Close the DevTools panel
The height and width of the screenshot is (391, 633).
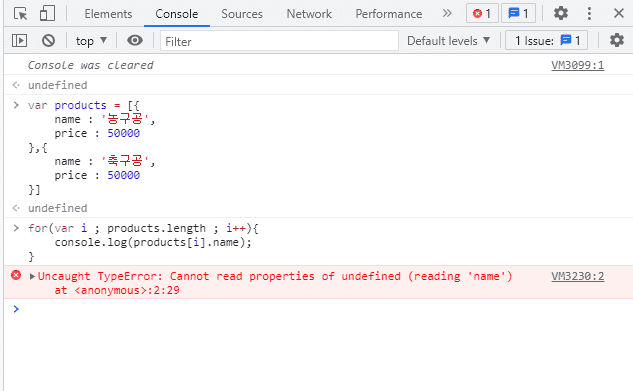[x=618, y=13]
